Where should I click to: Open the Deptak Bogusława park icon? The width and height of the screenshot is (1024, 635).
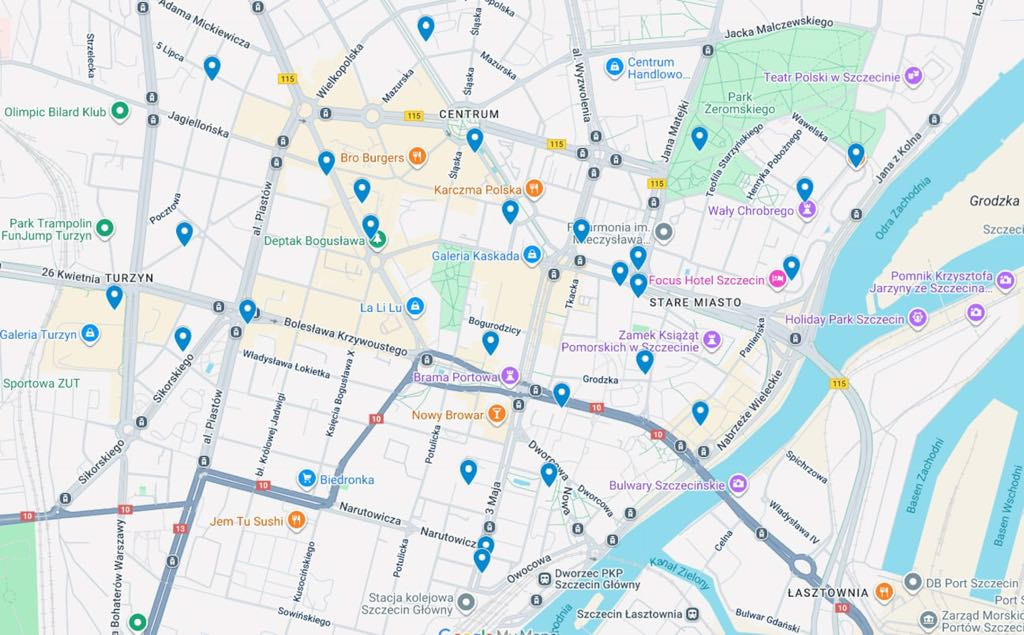(x=377, y=240)
